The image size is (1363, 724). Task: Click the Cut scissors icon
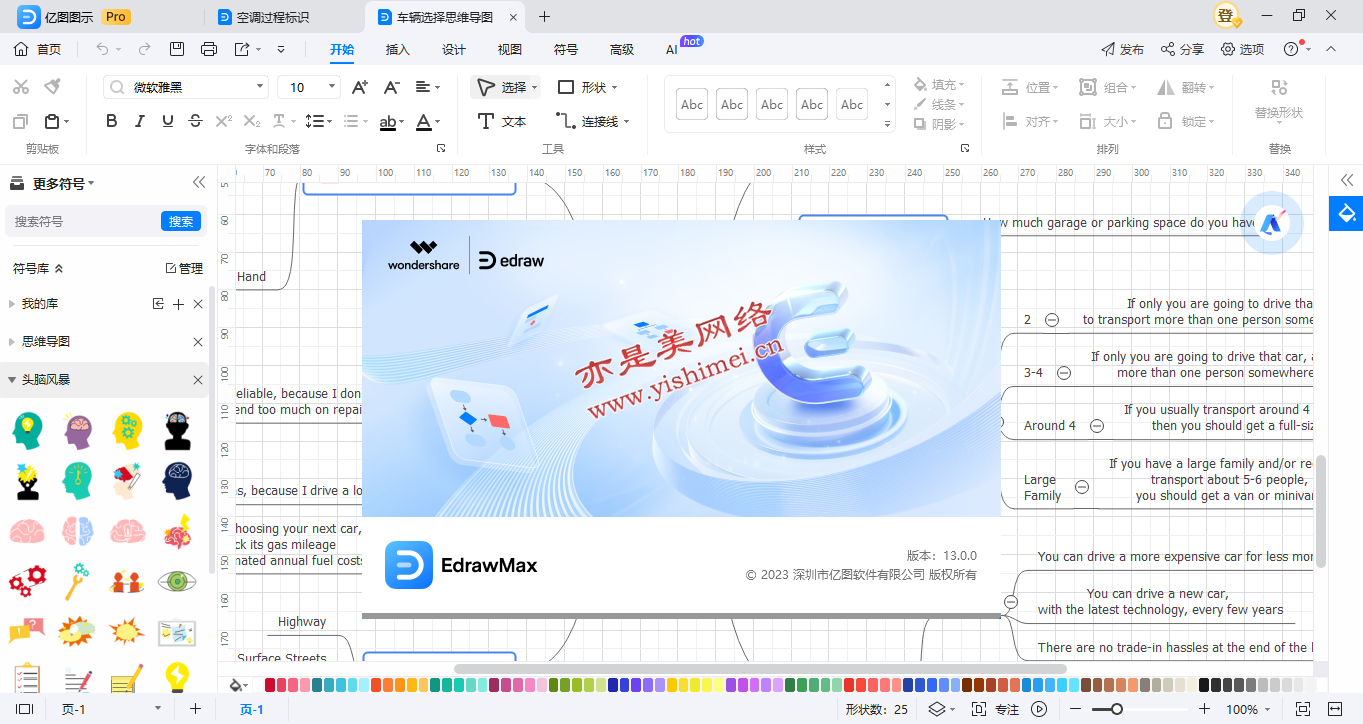coord(21,87)
